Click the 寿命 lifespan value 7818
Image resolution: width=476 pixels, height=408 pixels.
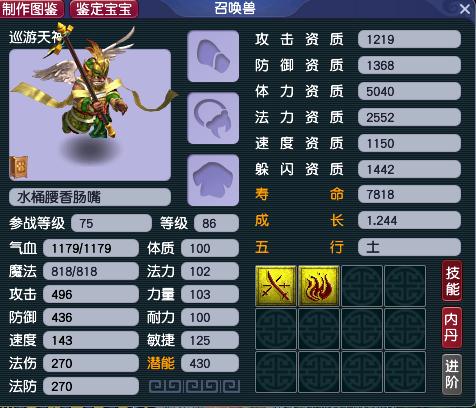click(409, 194)
